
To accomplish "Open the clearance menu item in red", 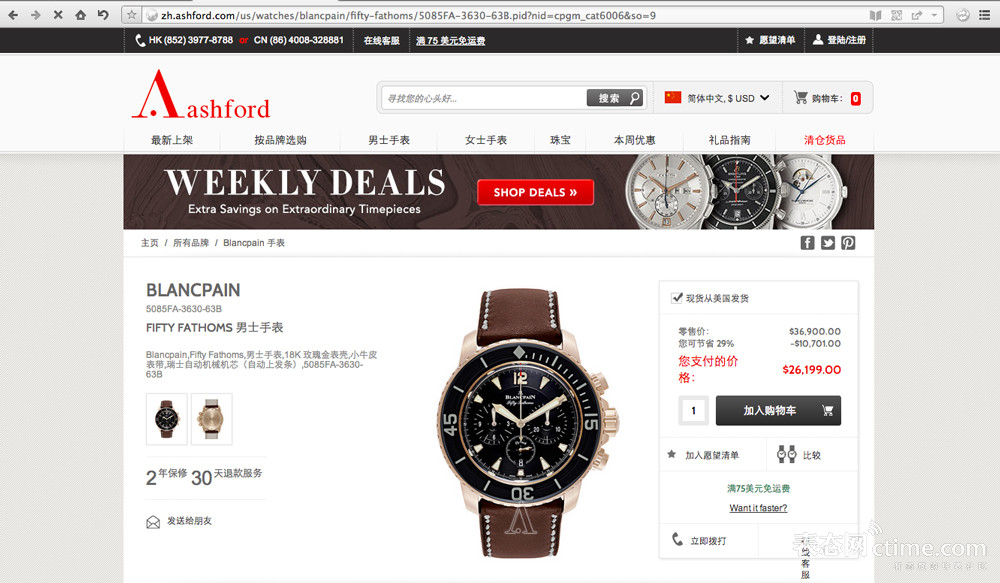I will (x=825, y=140).
